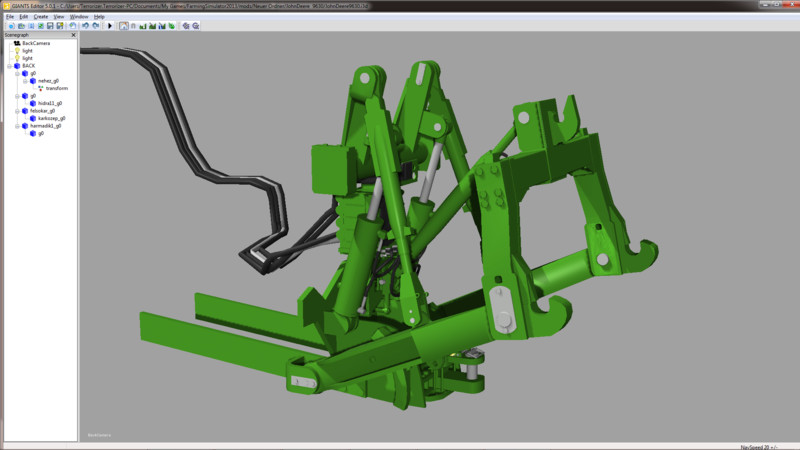
Task: Toggle the highlighted house-shaped toolbar icon
Action: pos(123,26)
